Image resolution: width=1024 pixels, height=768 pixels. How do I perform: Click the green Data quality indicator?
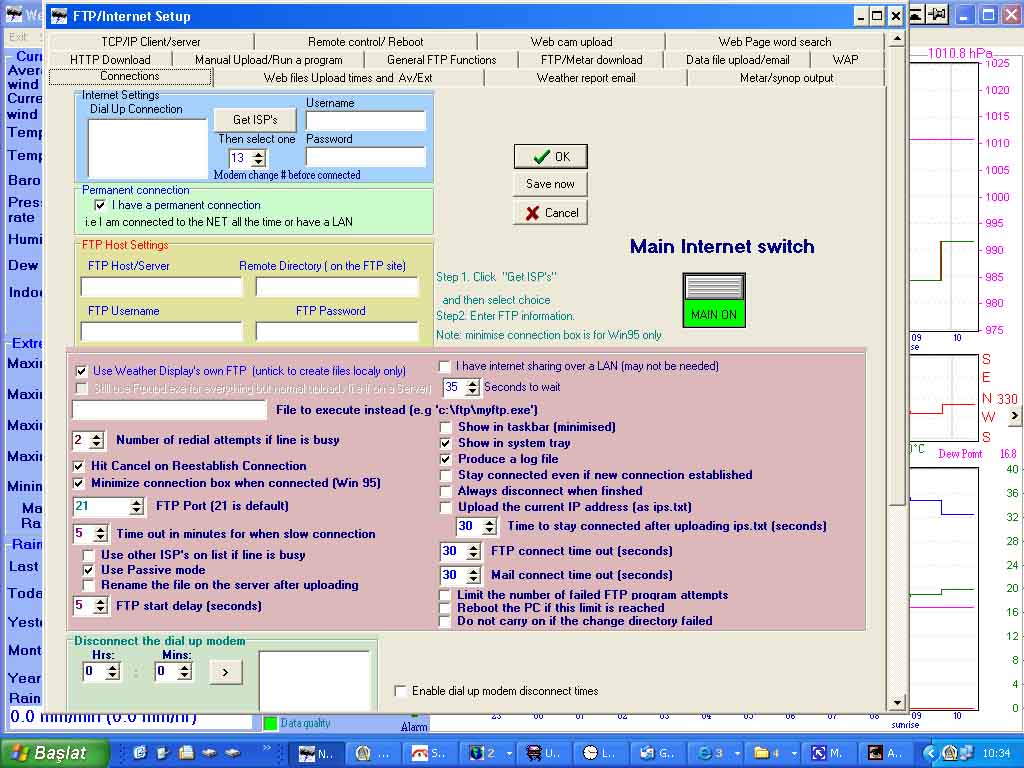click(270, 723)
